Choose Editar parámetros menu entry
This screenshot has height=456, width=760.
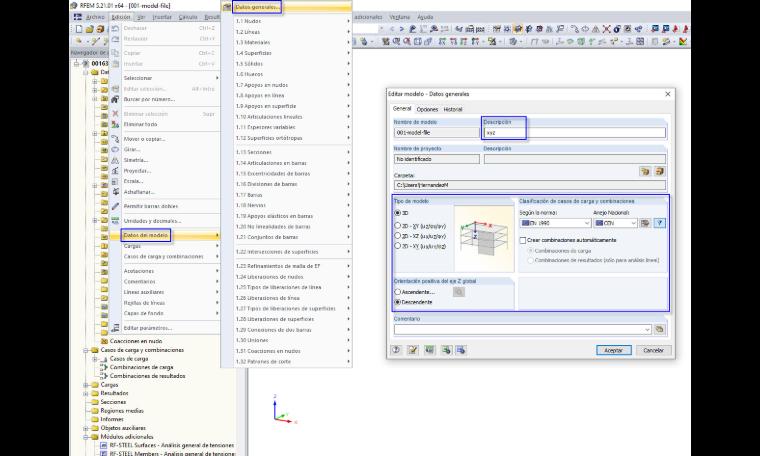point(148,328)
